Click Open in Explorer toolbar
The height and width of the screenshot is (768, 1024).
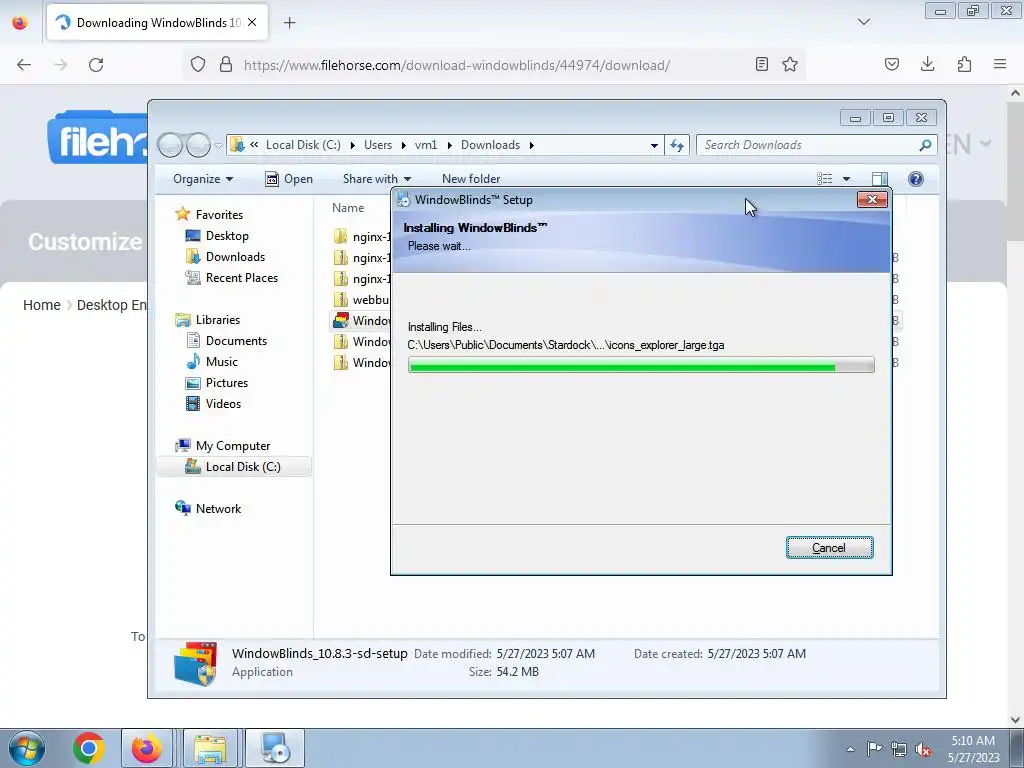click(x=289, y=179)
